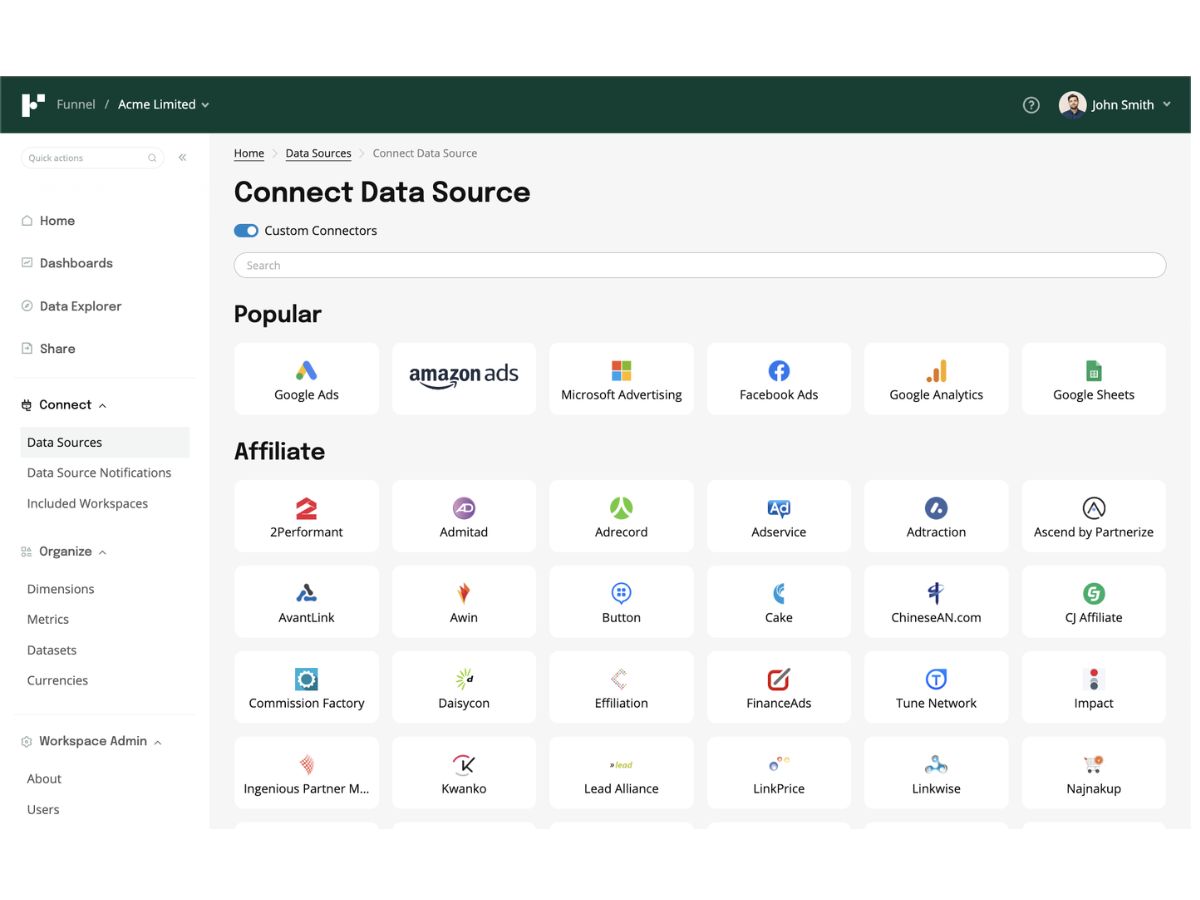Open Metrics under Organize
Screen dimensions: 1200x900
pyautogui.click(x=48, y=620)
